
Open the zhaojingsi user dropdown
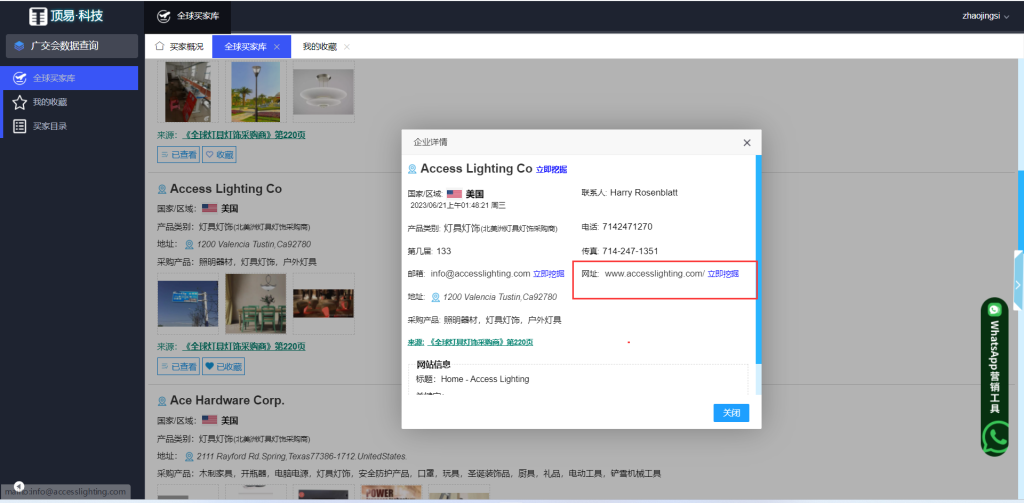tap(985, 16)
